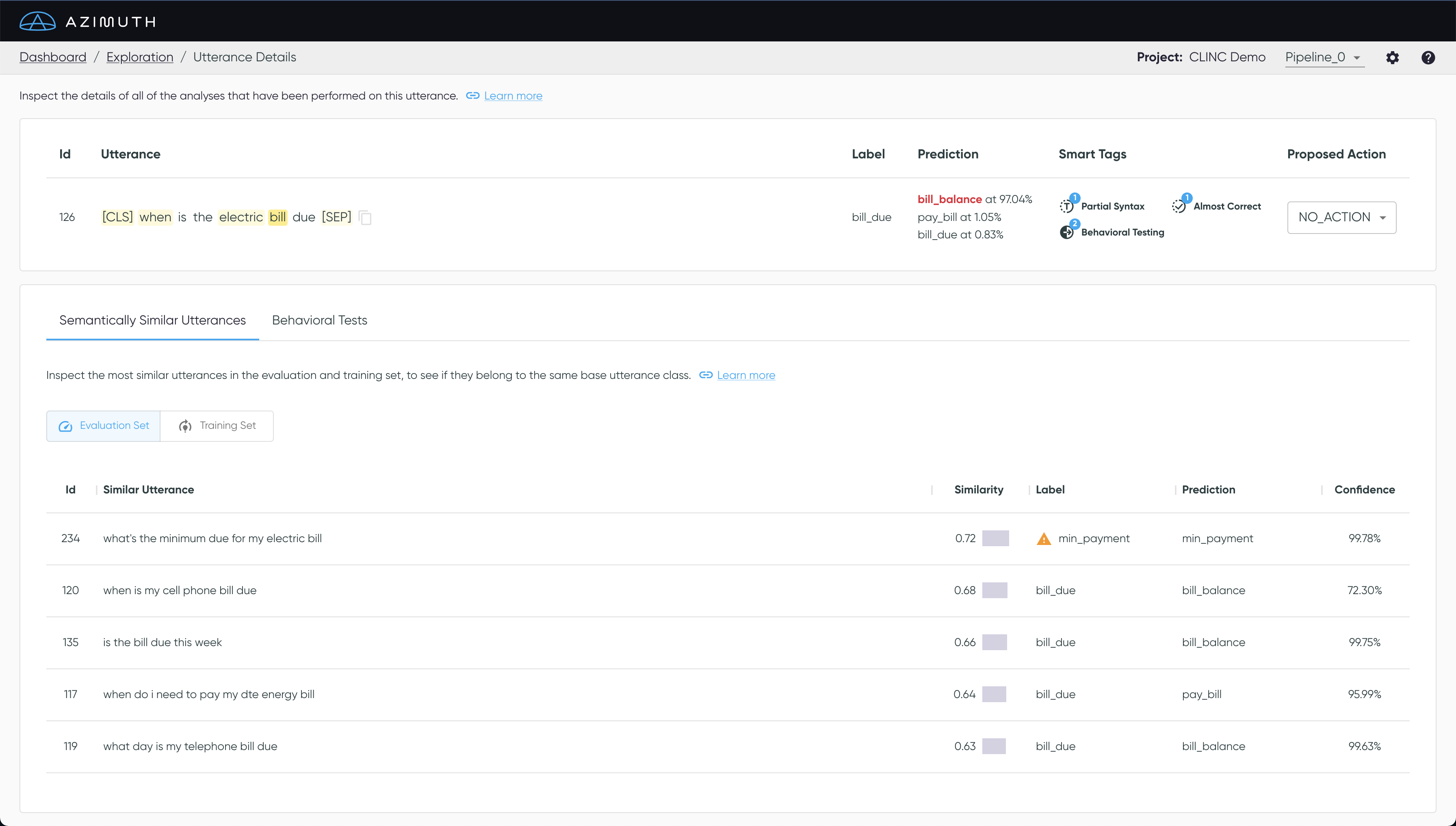The image size is (1456, 826).
Task: Click the warning triangle on min_payment label
Action: (1044, 538)
